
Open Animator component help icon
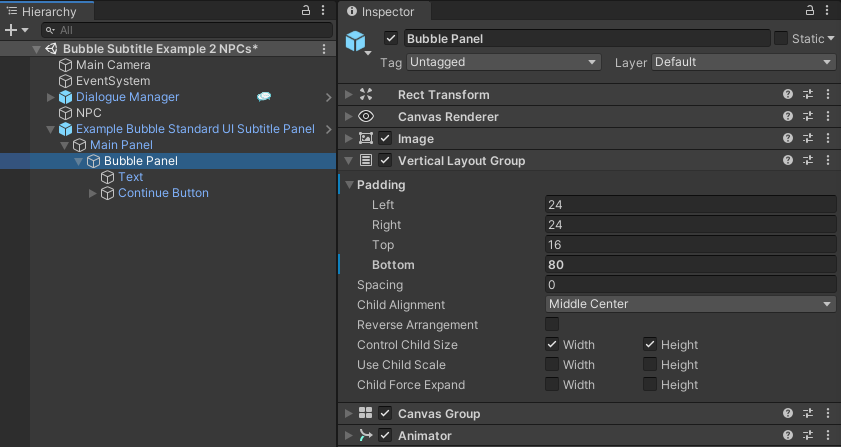click(787, 435)
